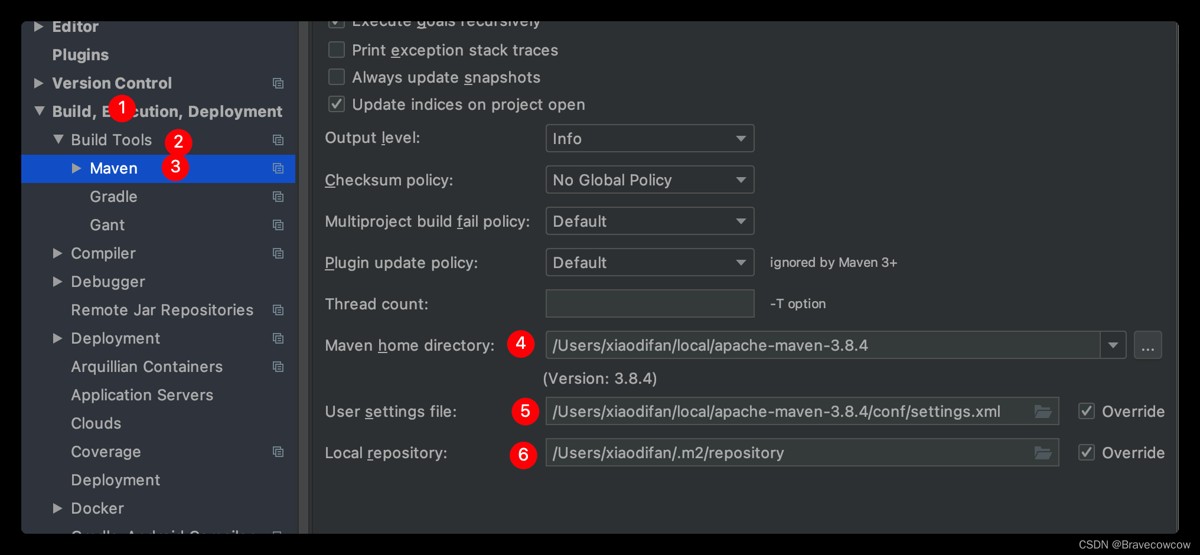Click folder icon in Local repository field
Image resolution: width=1200 pixels, height=555 pixels.
(1043, 453)
